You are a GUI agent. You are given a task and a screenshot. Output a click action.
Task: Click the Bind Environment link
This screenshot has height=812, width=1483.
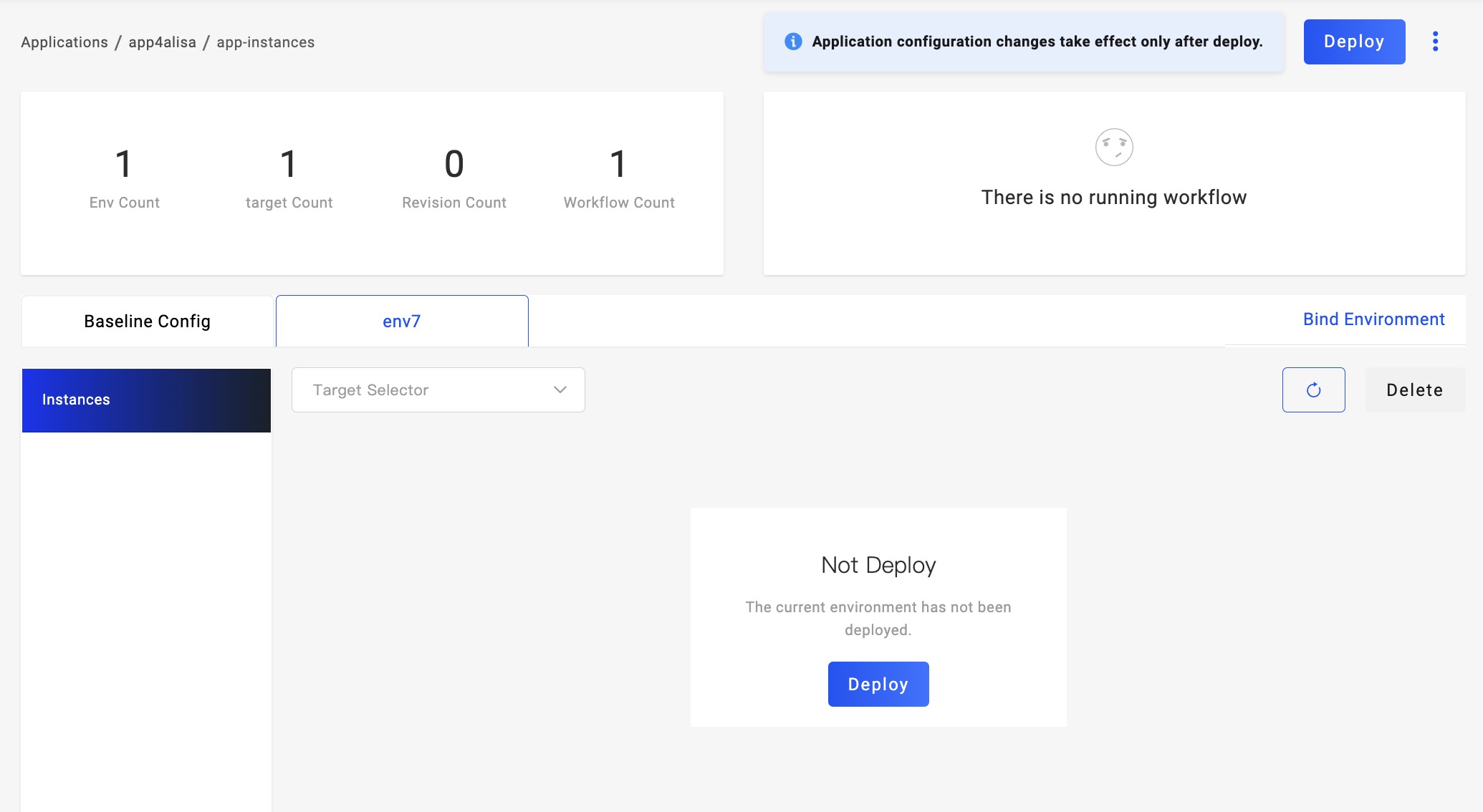(x=1374, y=320)
